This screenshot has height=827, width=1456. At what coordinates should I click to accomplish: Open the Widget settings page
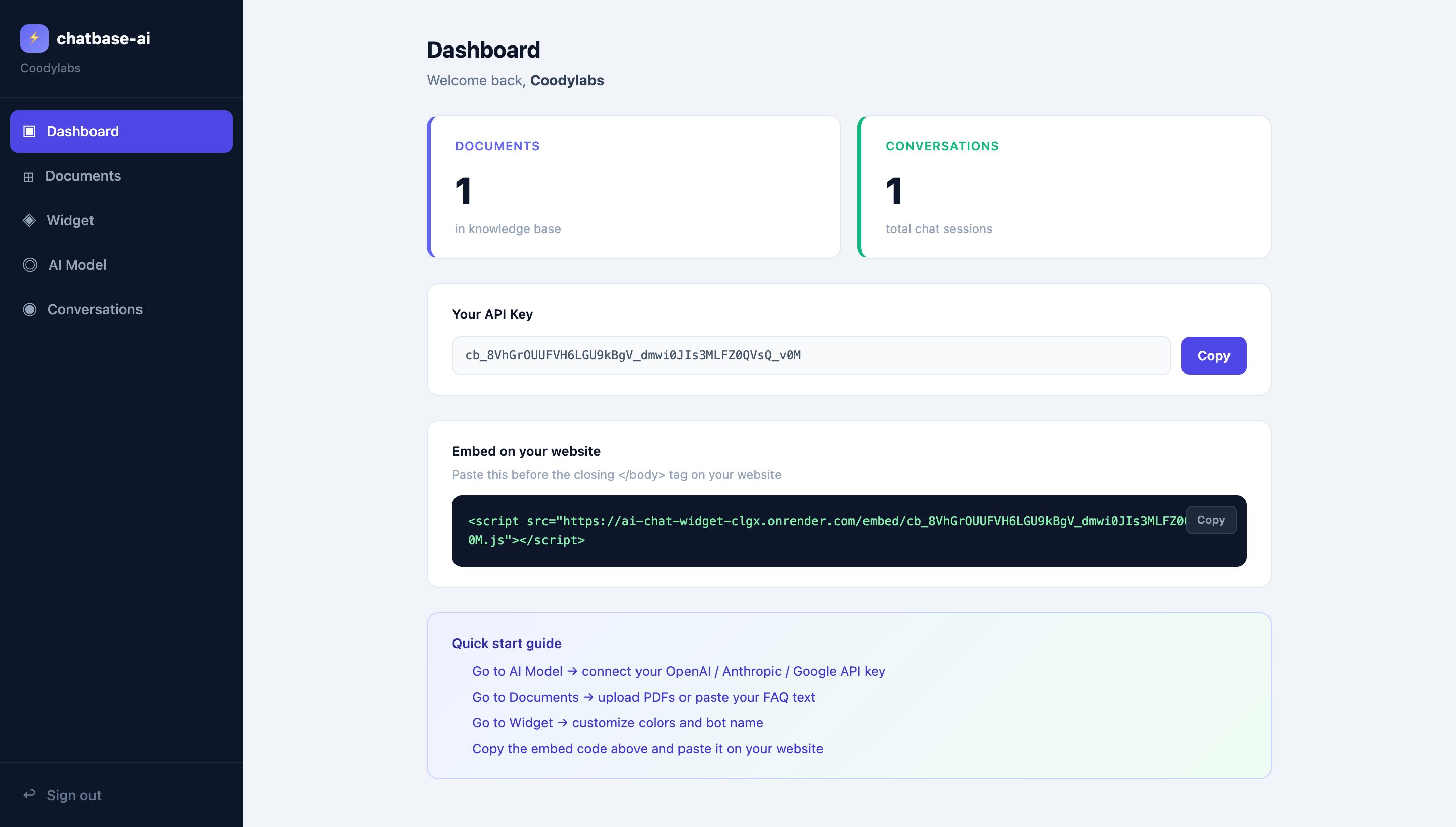[121, 220]
